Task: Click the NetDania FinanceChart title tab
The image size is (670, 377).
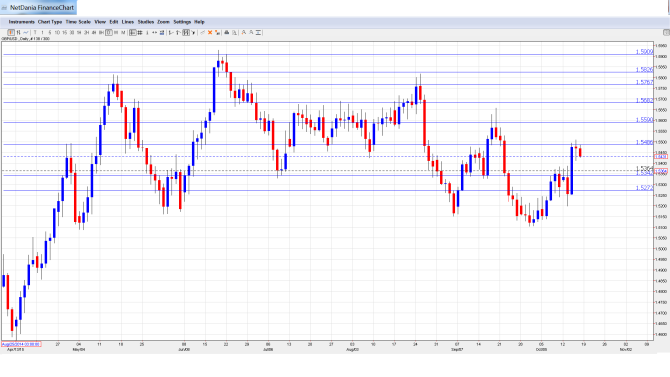Action: click(38, 7)
